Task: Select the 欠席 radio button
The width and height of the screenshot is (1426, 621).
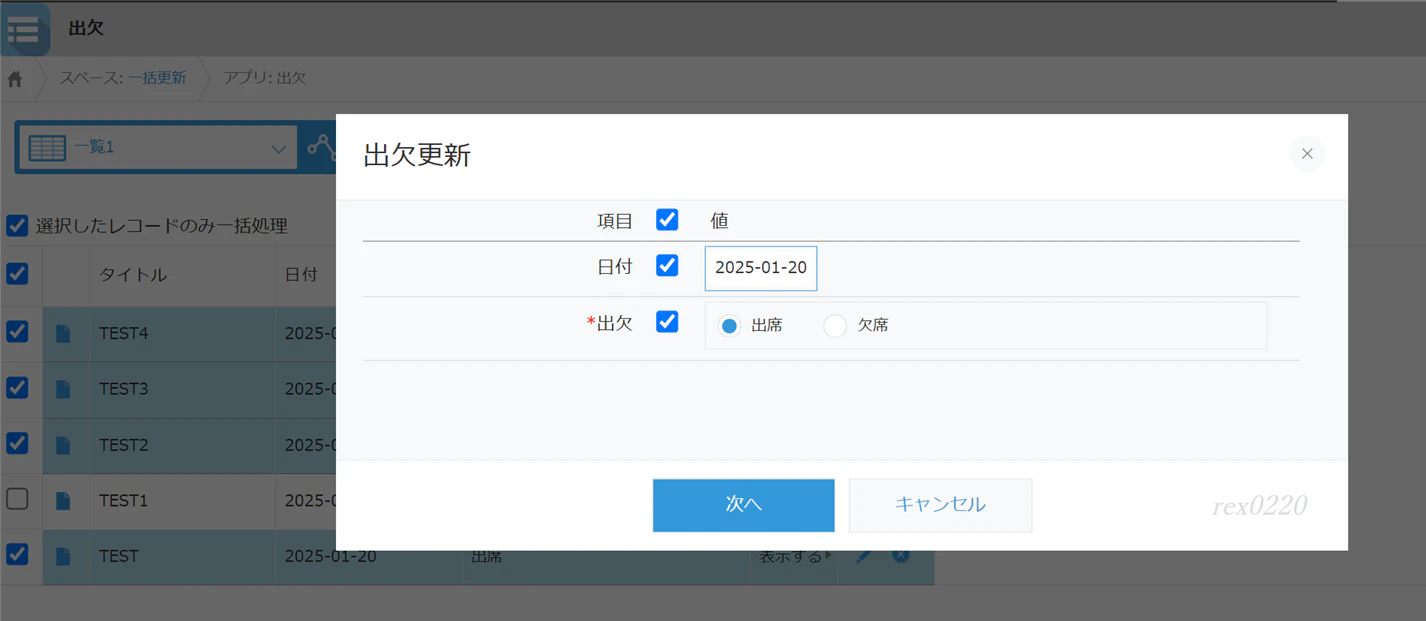Action: coord(835,326)
